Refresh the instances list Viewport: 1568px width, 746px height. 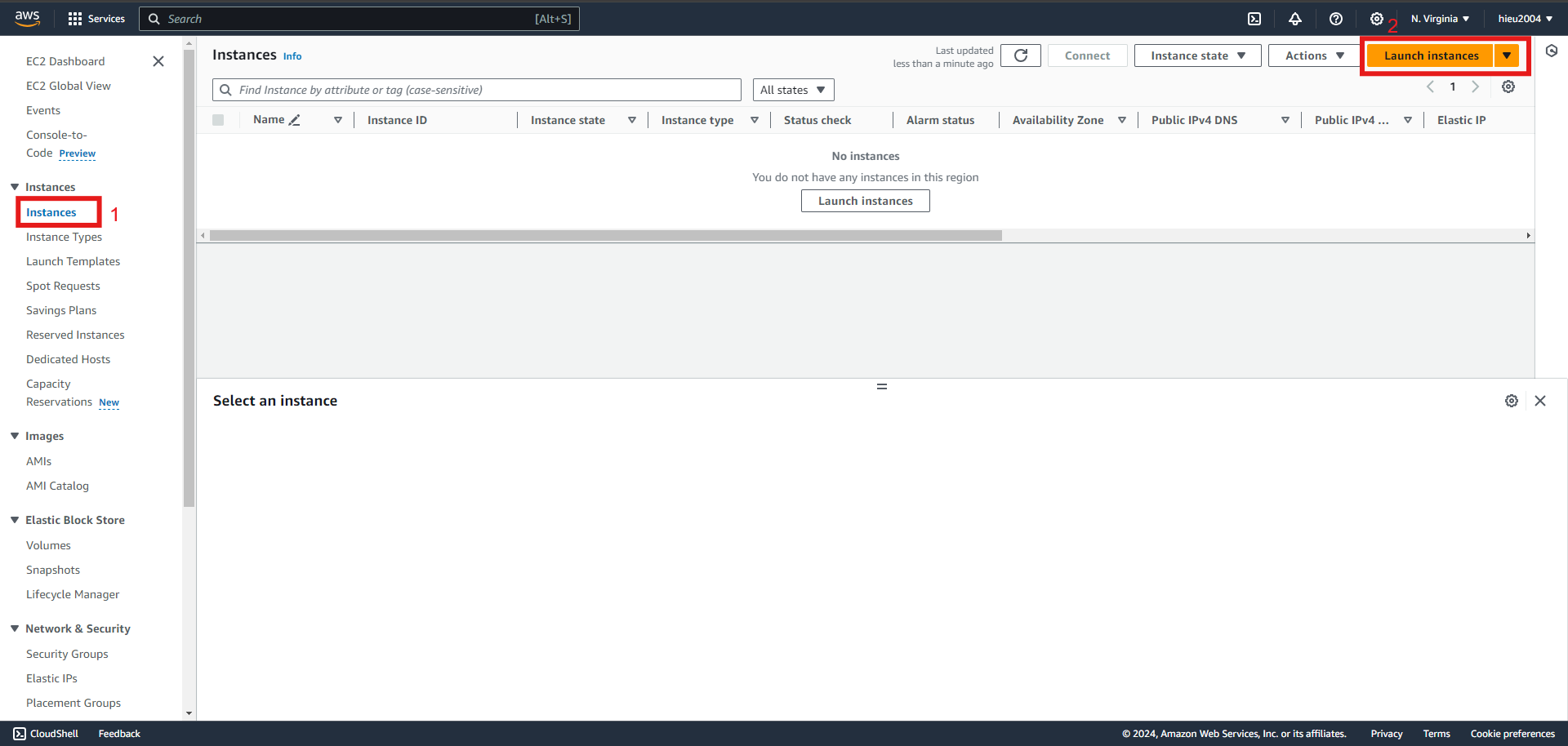(1021, 56)
